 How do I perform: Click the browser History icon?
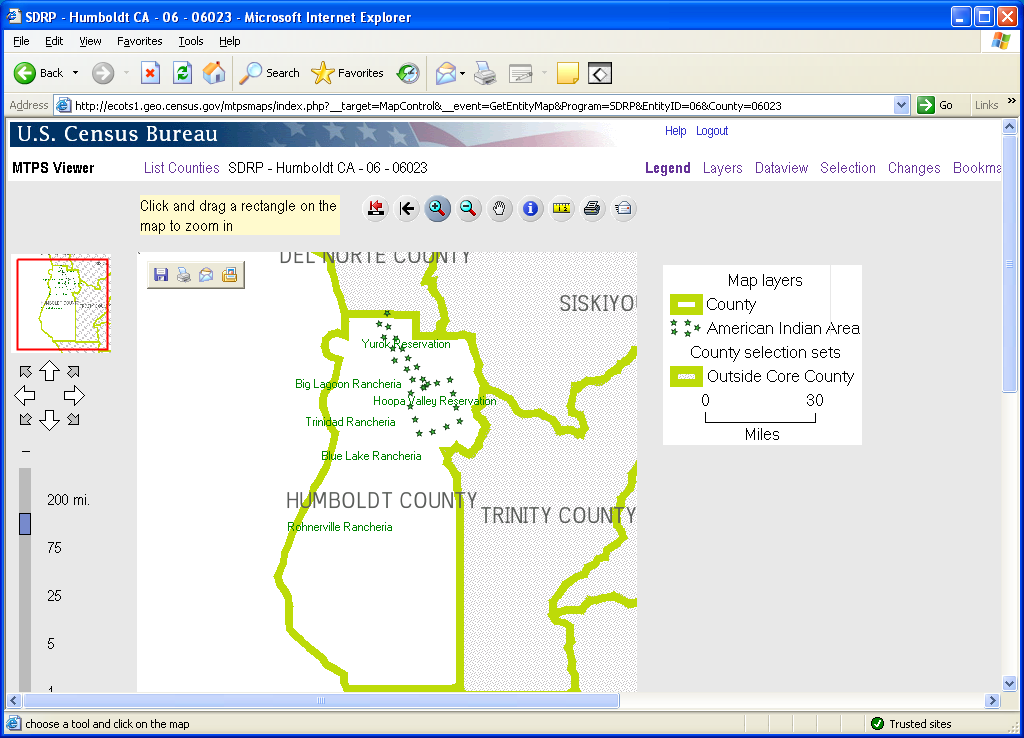coord(408,73)
